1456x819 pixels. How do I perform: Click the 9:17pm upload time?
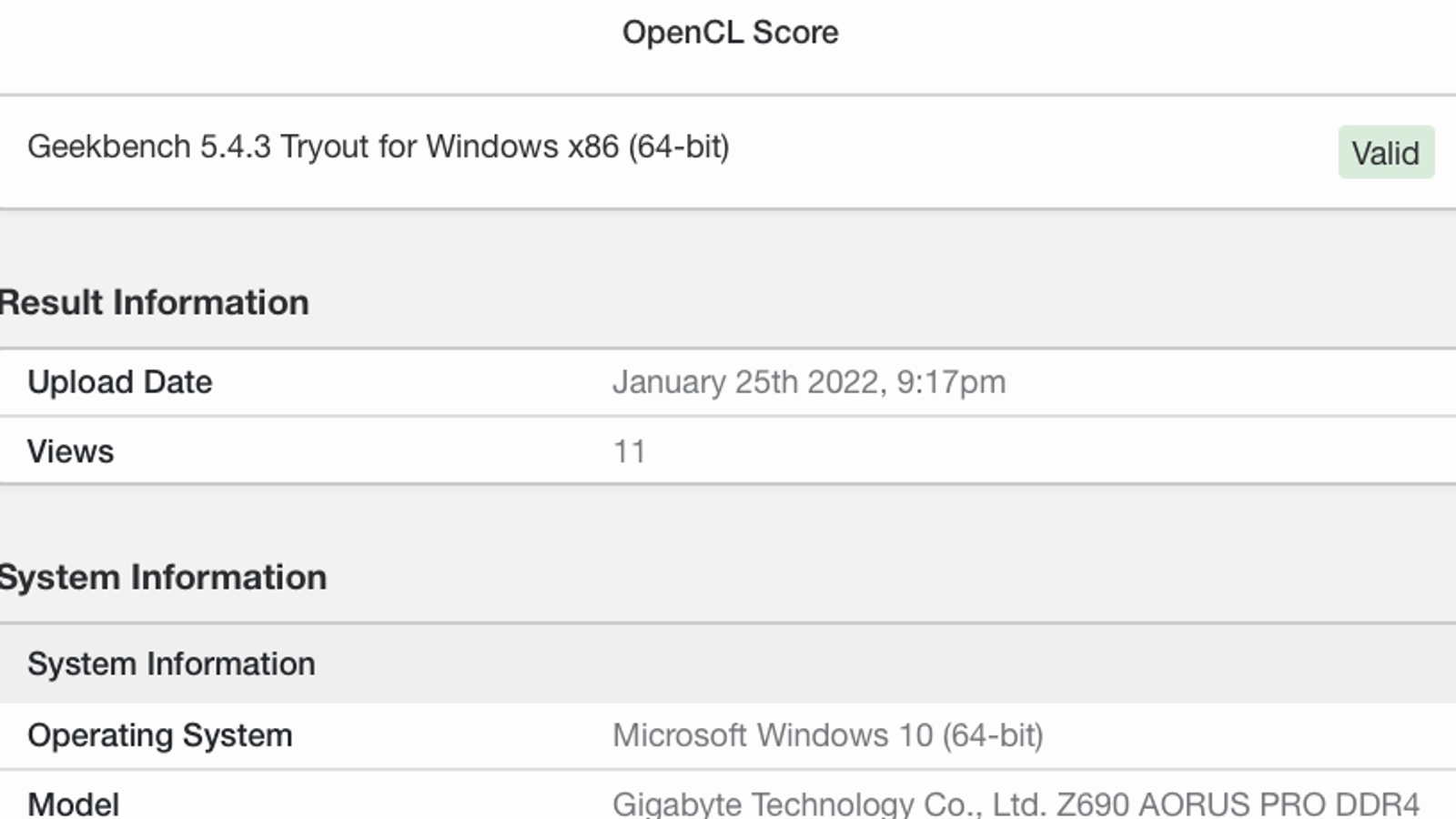[x=951, y=382]
